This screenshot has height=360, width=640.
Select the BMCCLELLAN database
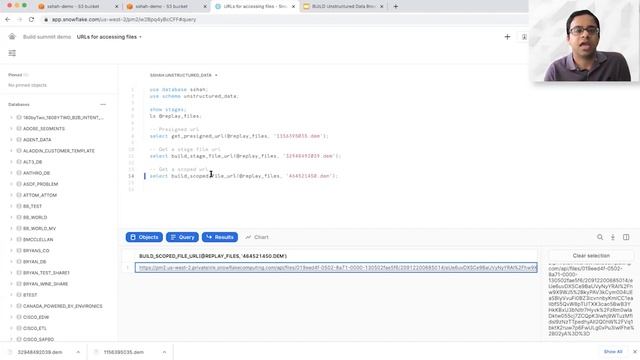point(38,240)
